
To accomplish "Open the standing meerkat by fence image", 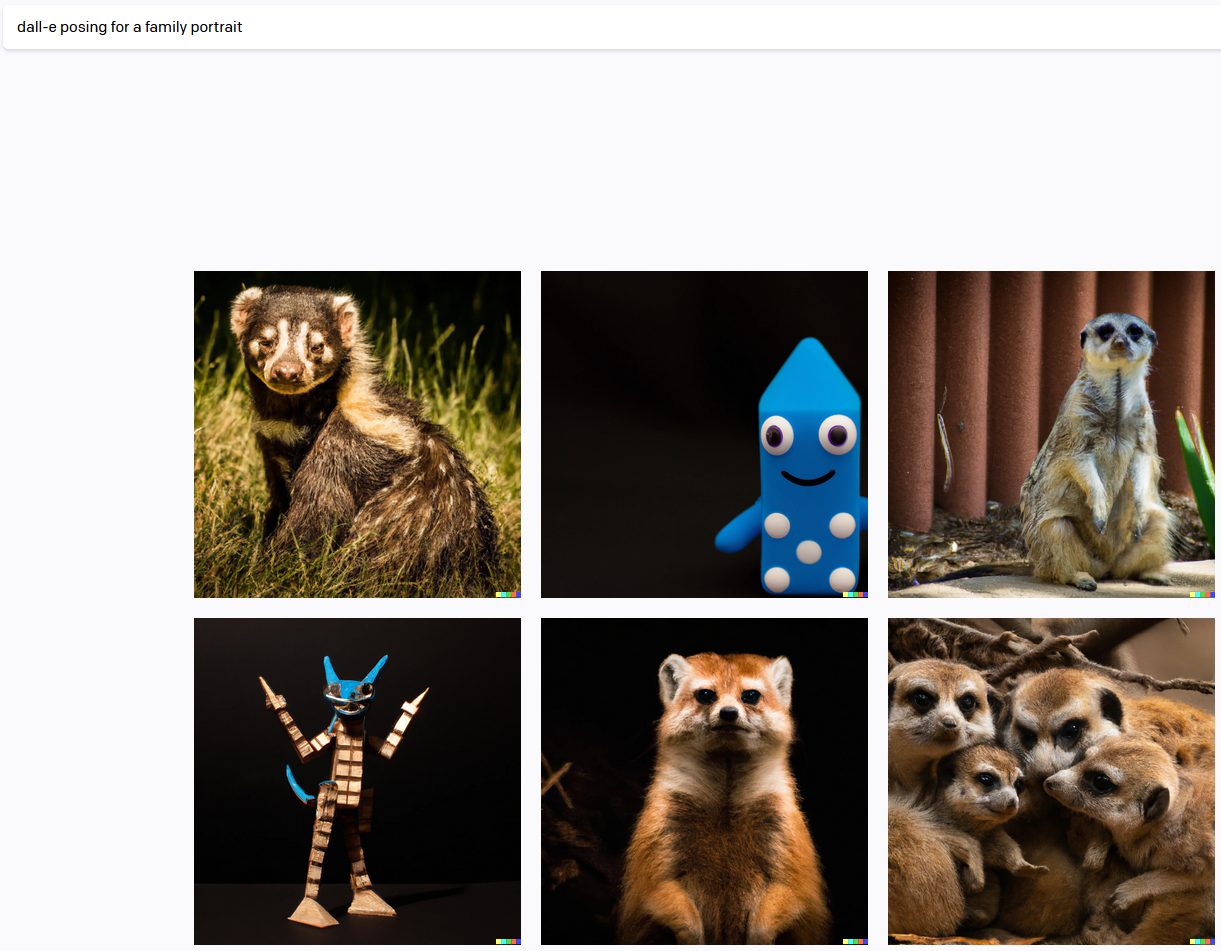I will tap(1051, 434).
